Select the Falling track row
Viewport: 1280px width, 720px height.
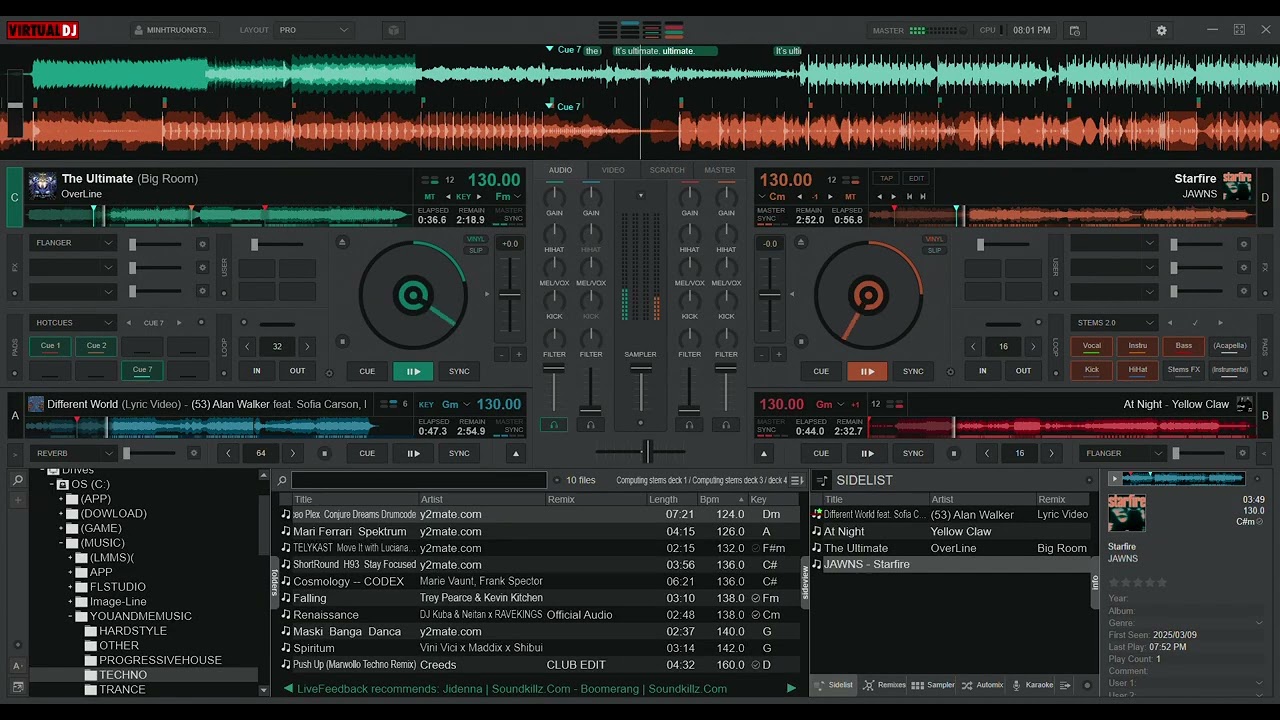pos(540,598)
